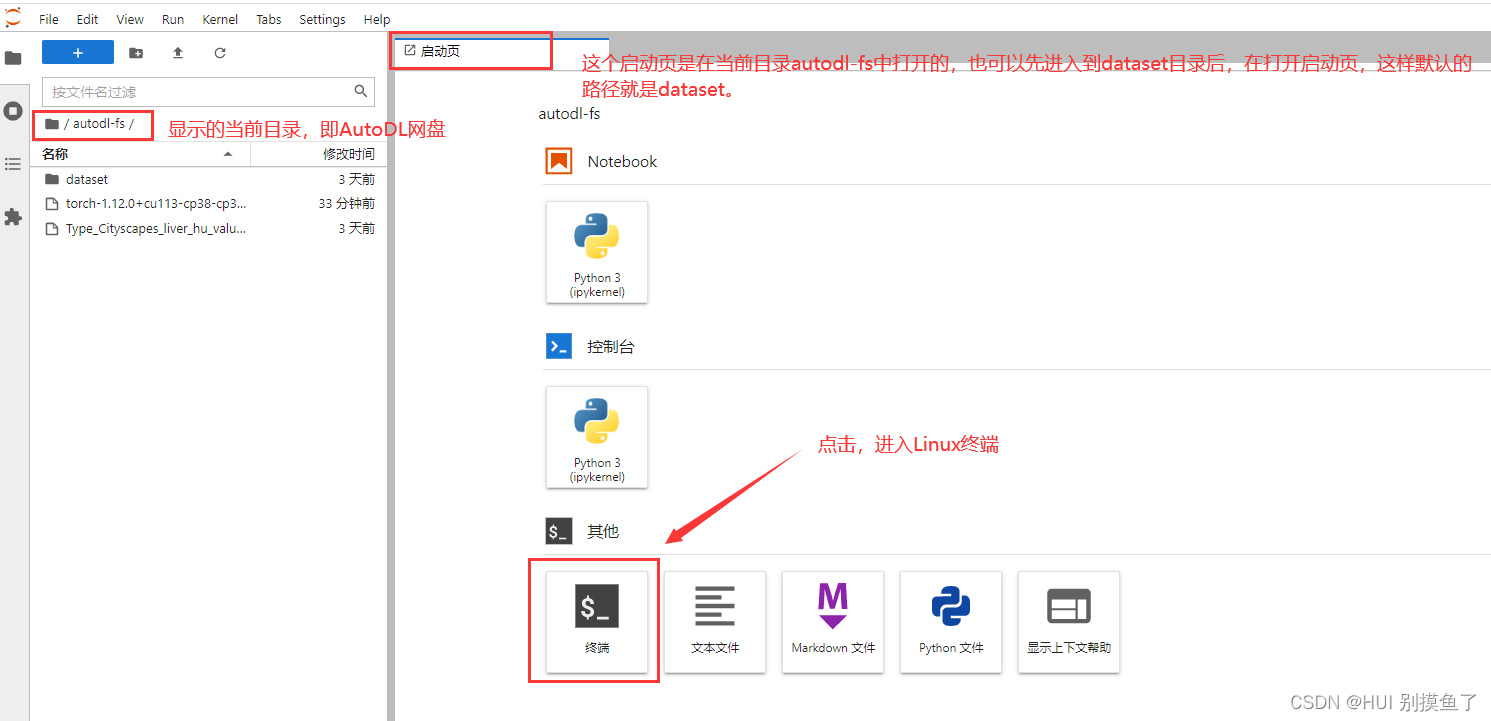1491x721 pixels.
Task: Open the Help menu
Action: pos(377,19)
